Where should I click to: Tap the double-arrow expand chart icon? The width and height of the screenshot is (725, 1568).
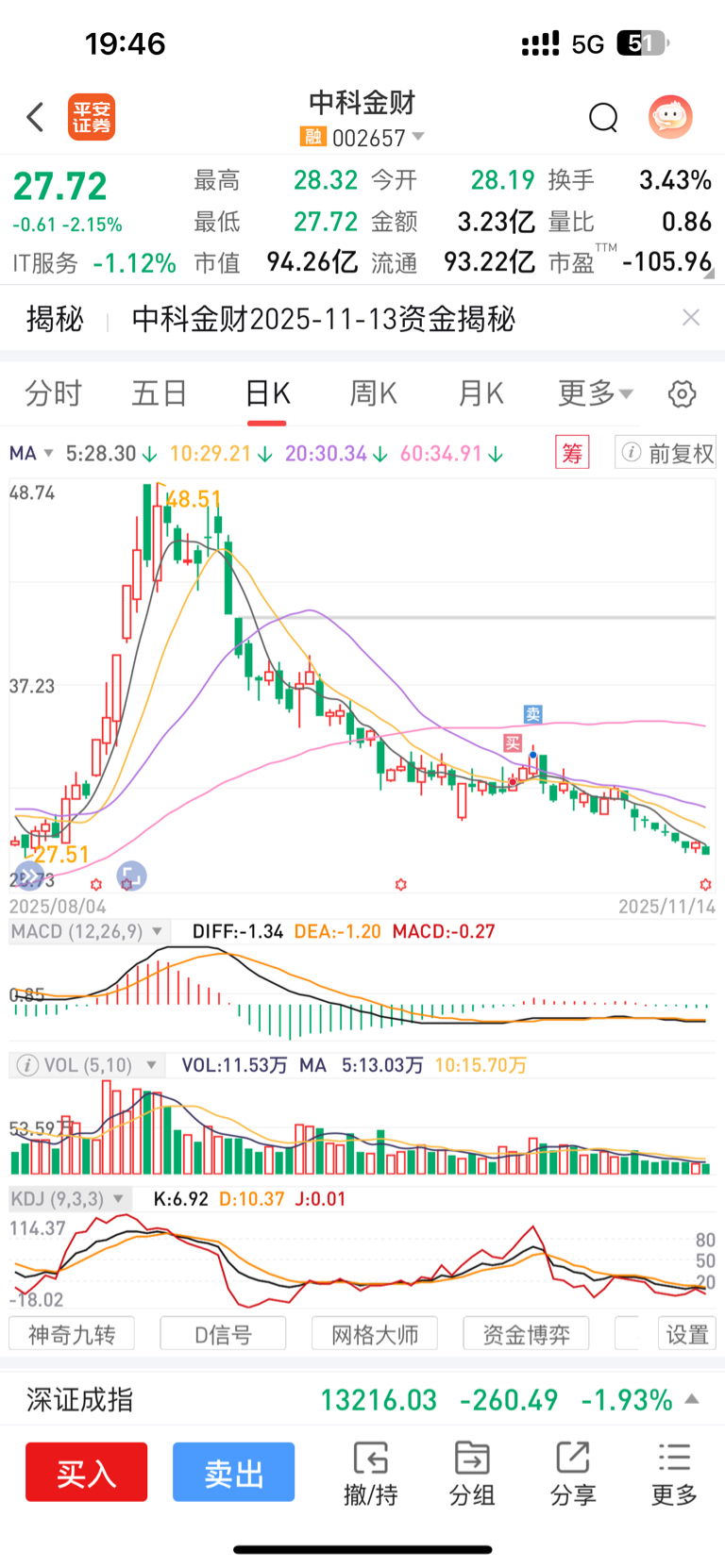pyautogui.click(x=29, y=876)
